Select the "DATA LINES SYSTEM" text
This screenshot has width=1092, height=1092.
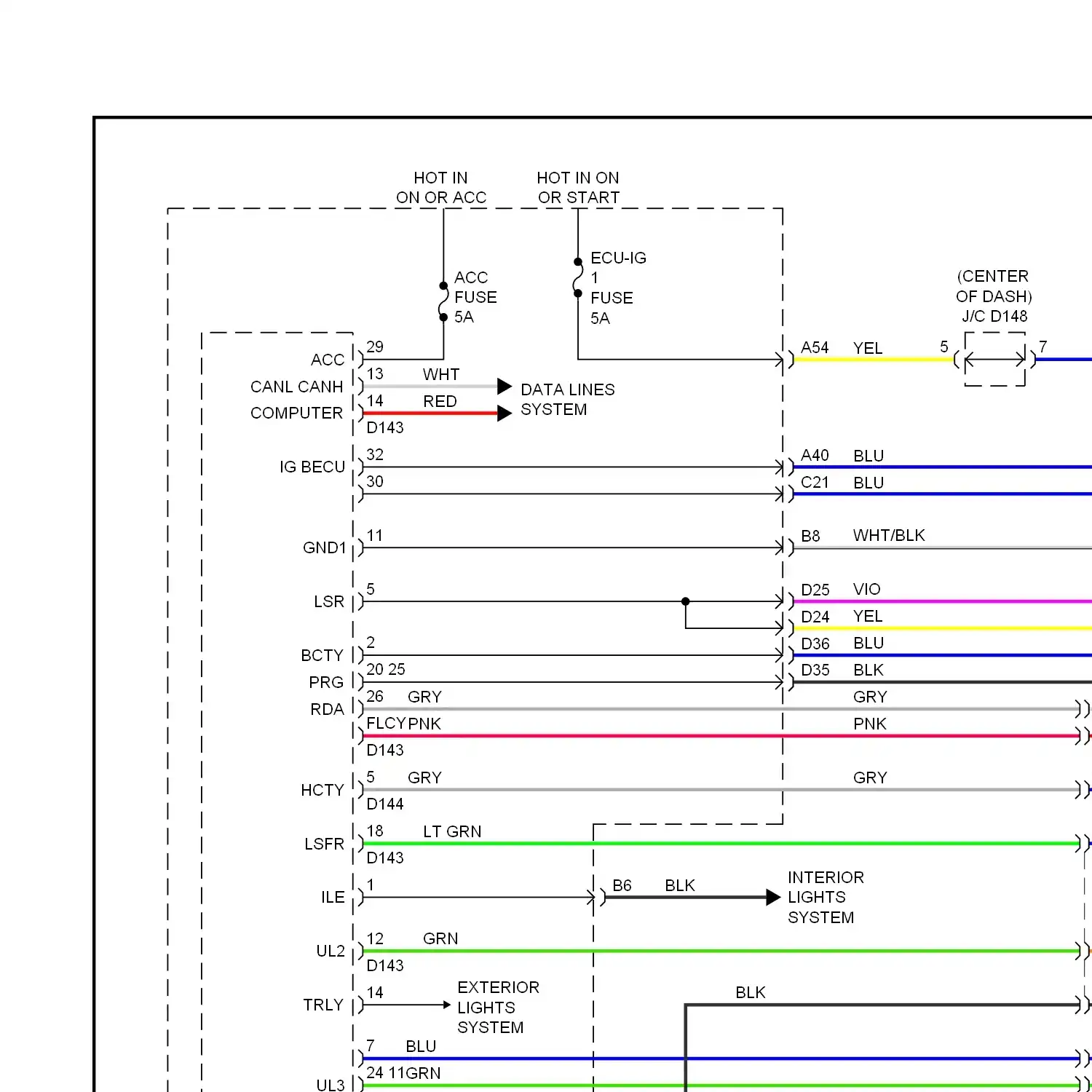(567, 400)
